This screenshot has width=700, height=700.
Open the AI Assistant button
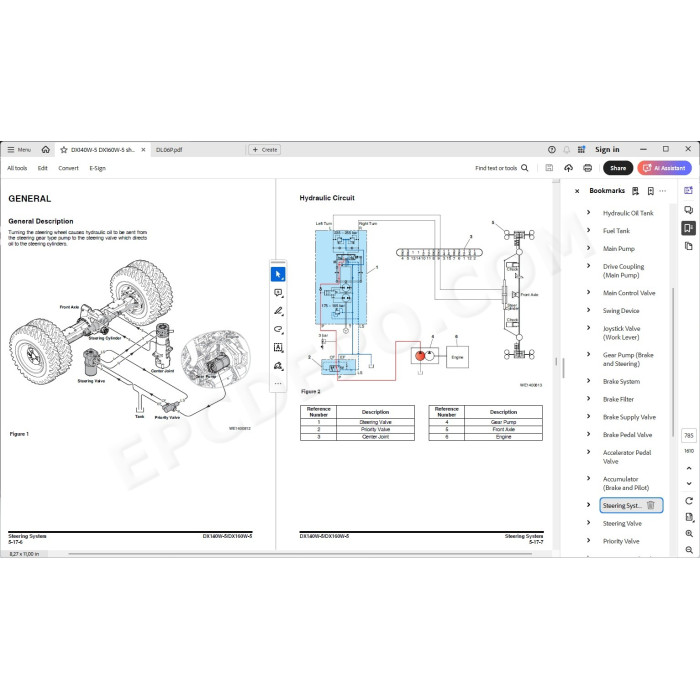click(664, 168)
